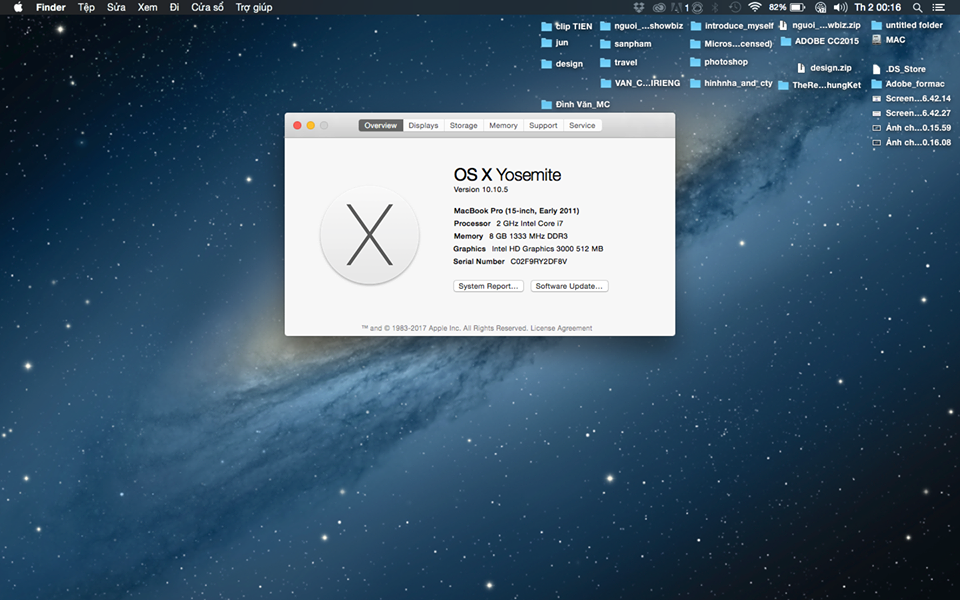Open the Dropbox menu bar icon
The image size is (960, 600).
(x=640, y=7)
